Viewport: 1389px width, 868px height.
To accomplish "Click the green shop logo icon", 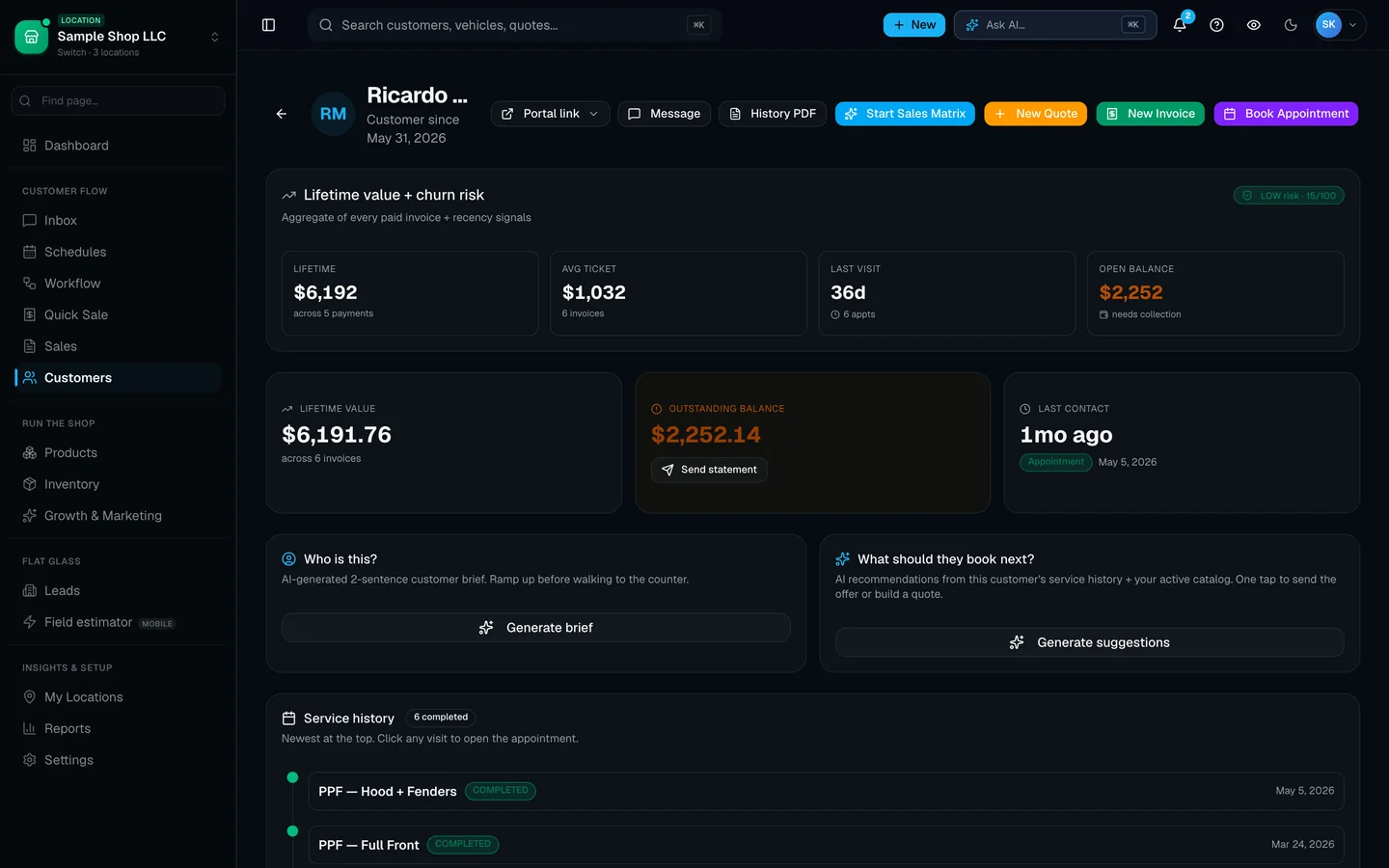I will [31, 37].
